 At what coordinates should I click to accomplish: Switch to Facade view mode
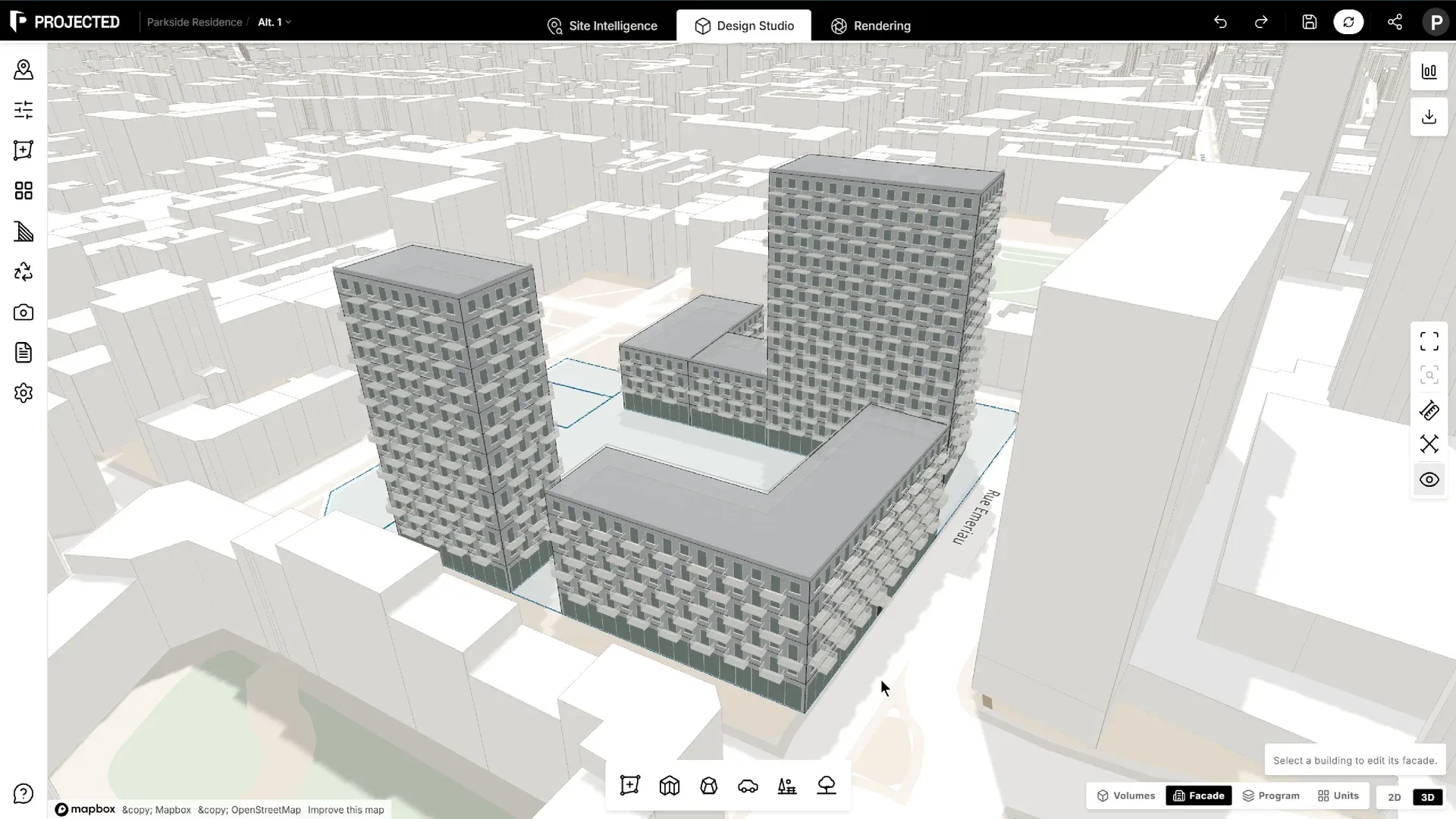coord(1199,795)
